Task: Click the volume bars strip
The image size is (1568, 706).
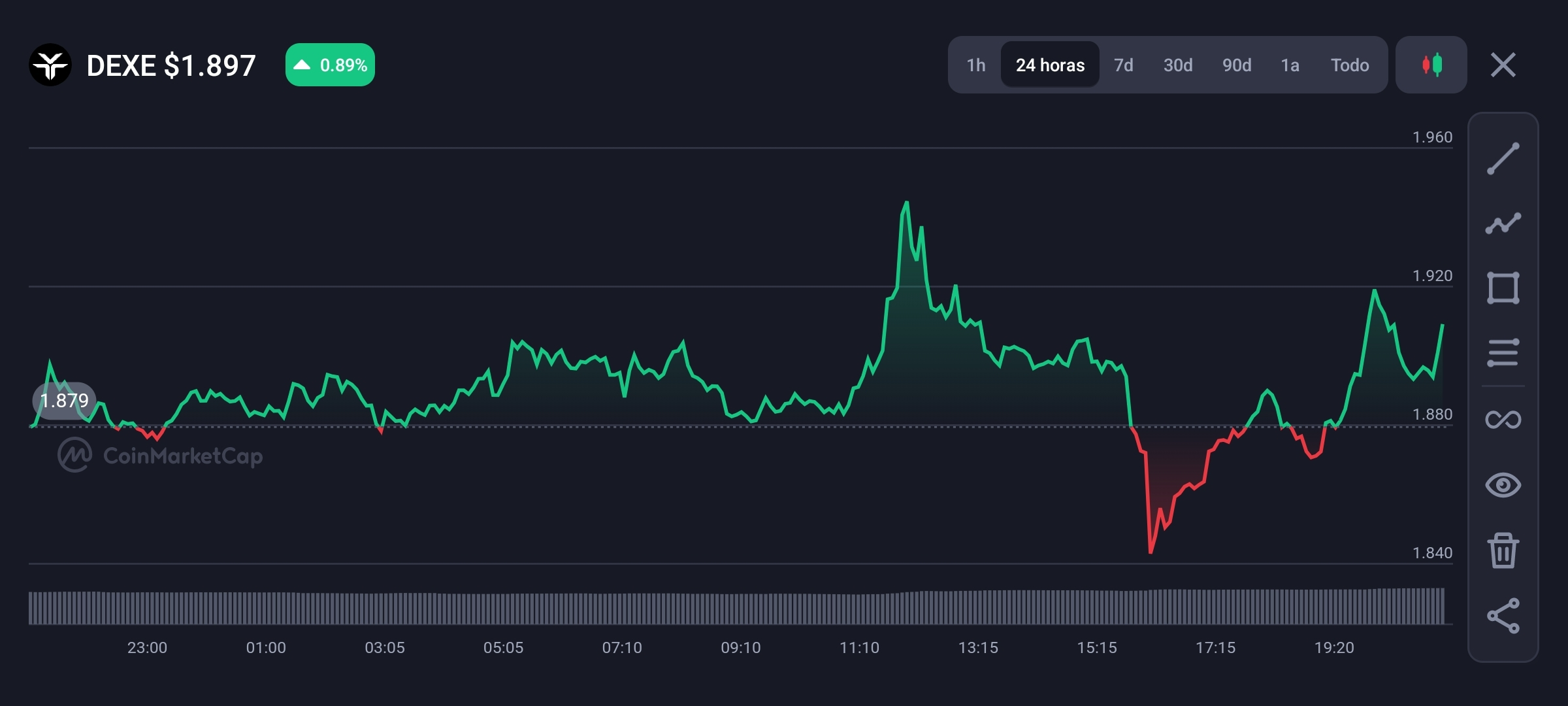Action: point(737,607)
